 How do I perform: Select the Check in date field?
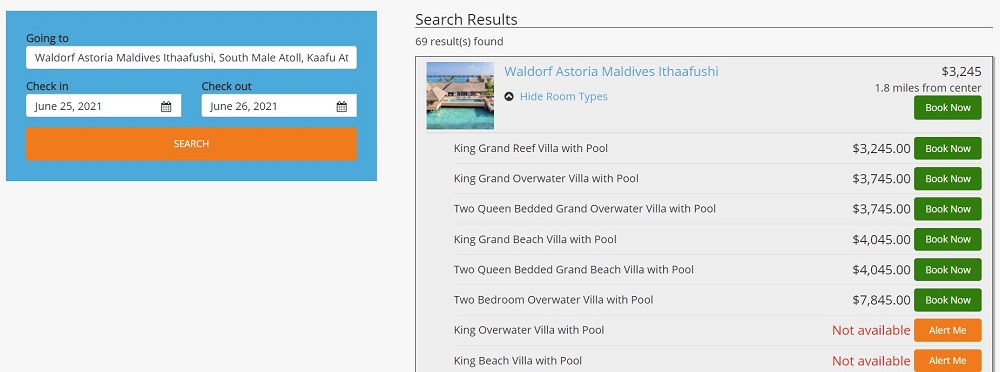(103, 106)
